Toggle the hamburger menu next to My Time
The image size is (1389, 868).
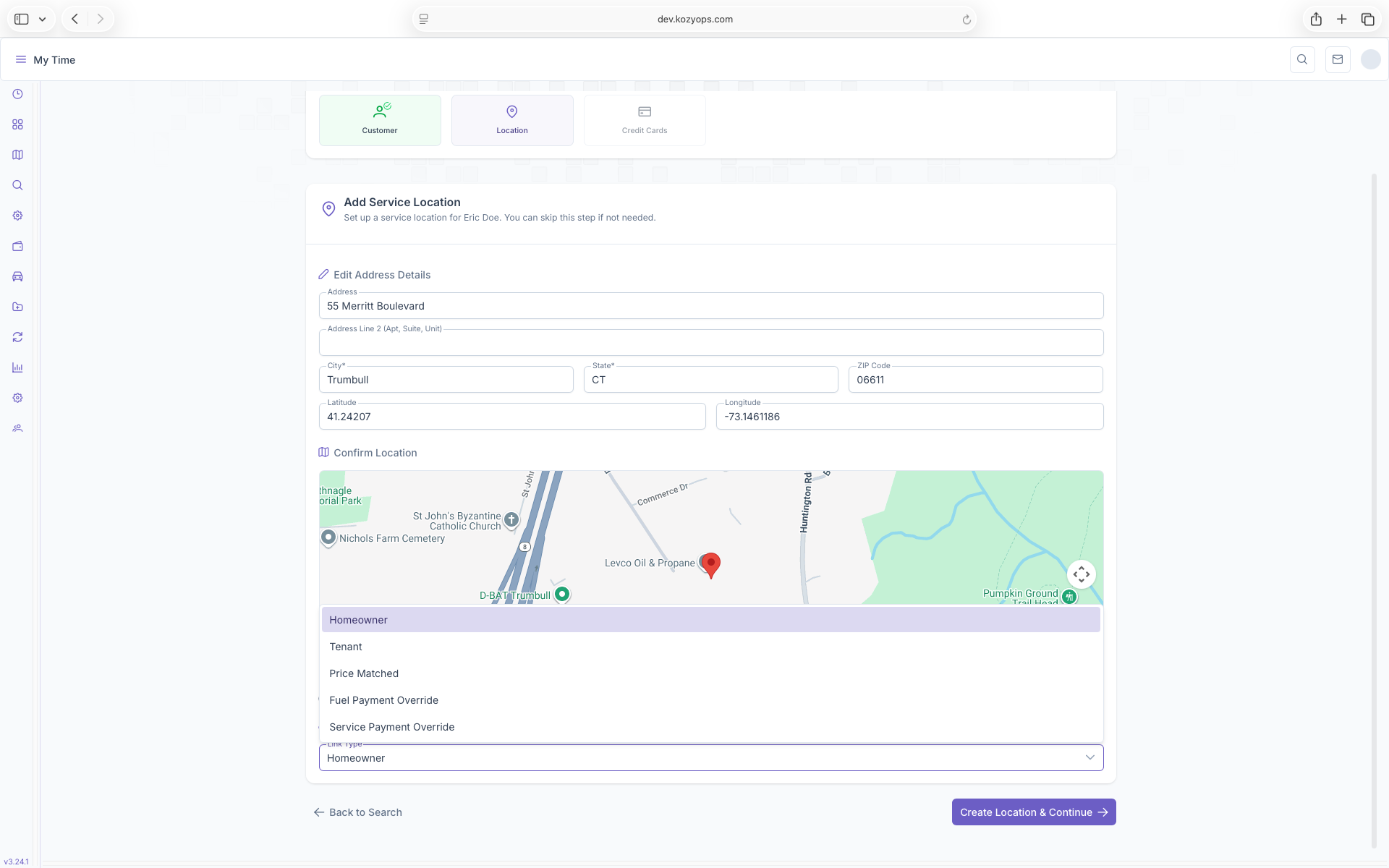click(x=20, y=60)
